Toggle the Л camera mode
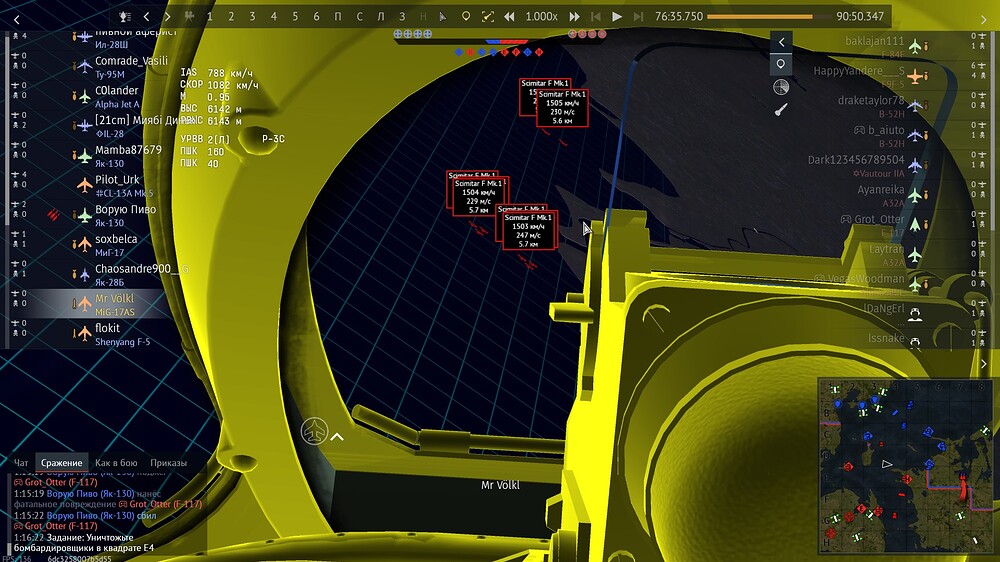Screen dimensions: 1000x562 [x=381, y=17]
